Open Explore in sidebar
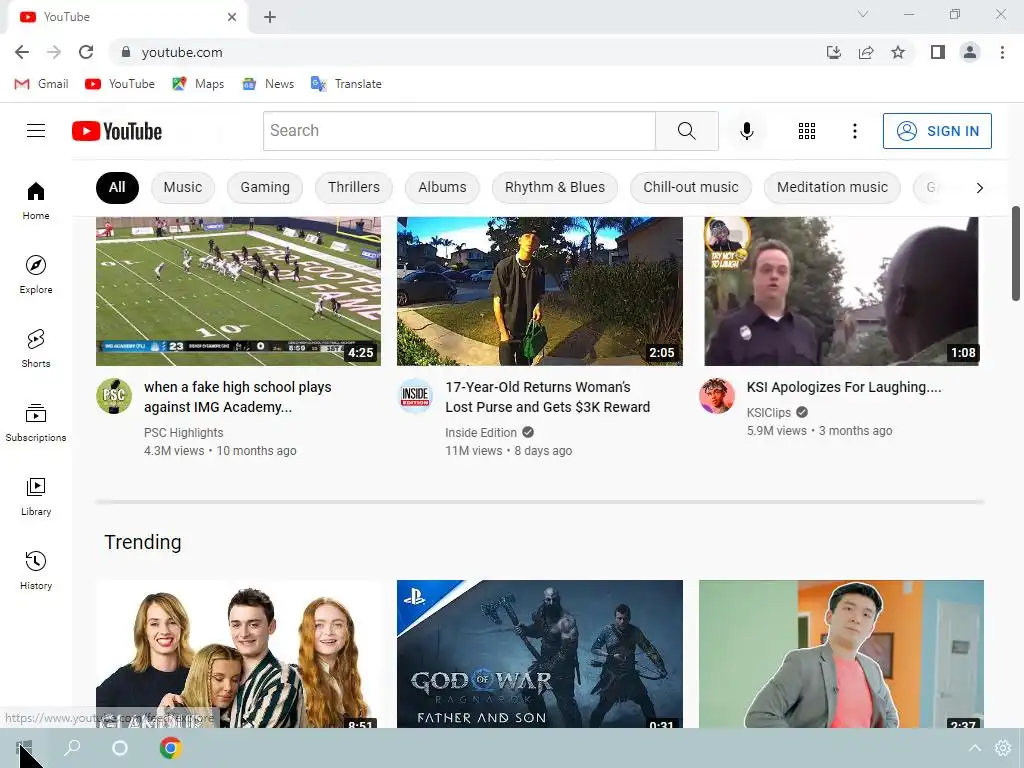Viewport: 1024px width, 768px height. 36,274
